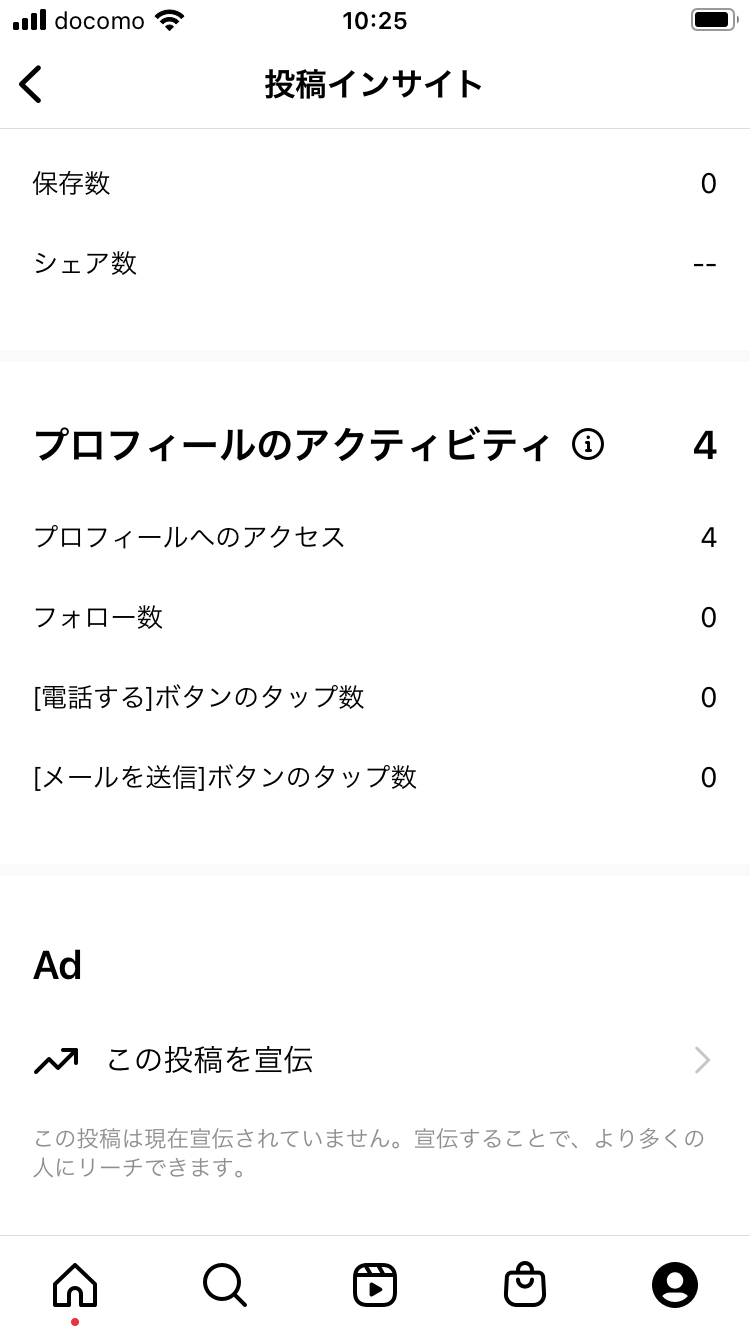Select the プロフィールへのアクセス row
This screenshot has width=750, height=1334.
(x=375, y=537)
